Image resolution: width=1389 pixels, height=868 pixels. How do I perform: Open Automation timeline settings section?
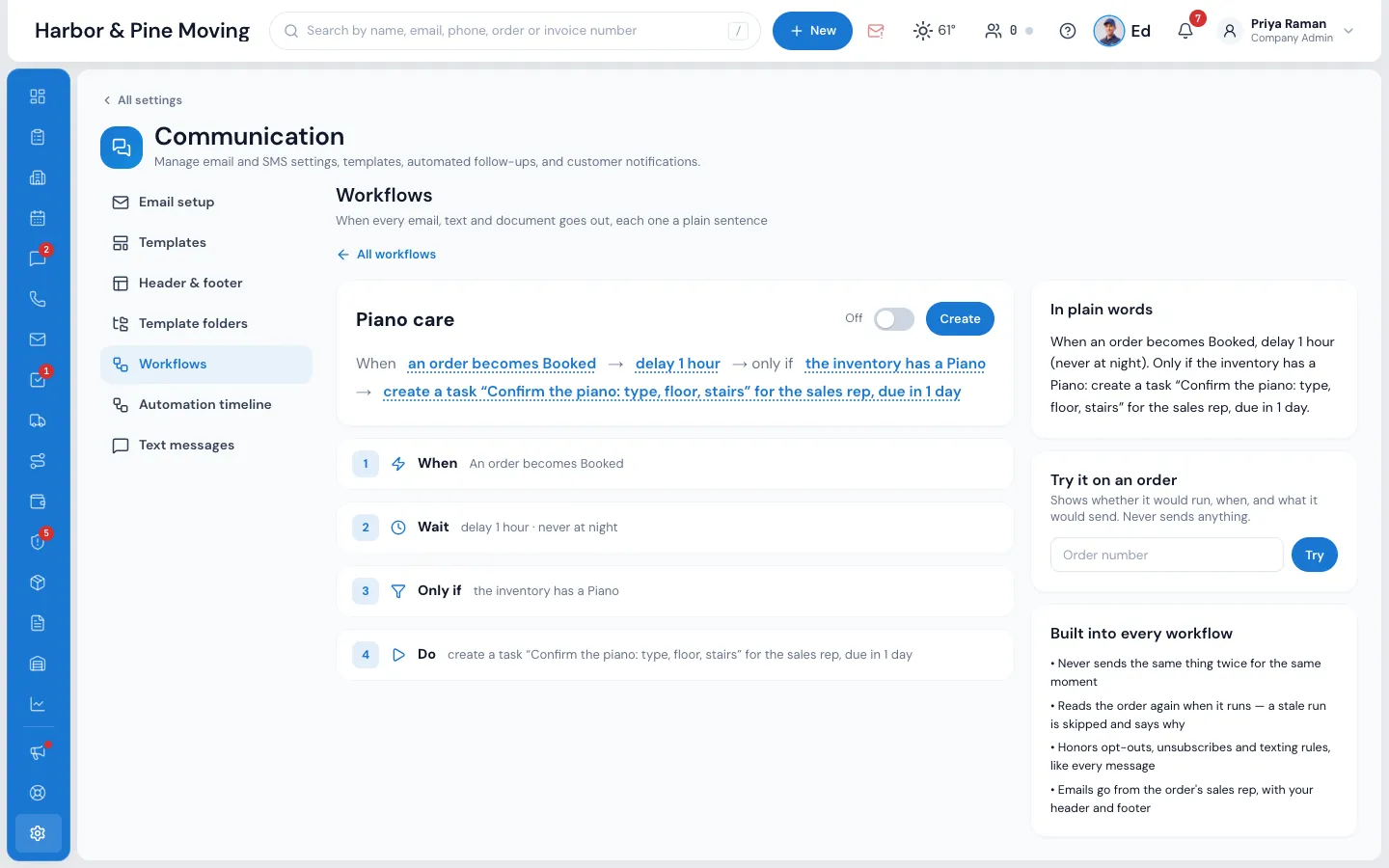206,405
